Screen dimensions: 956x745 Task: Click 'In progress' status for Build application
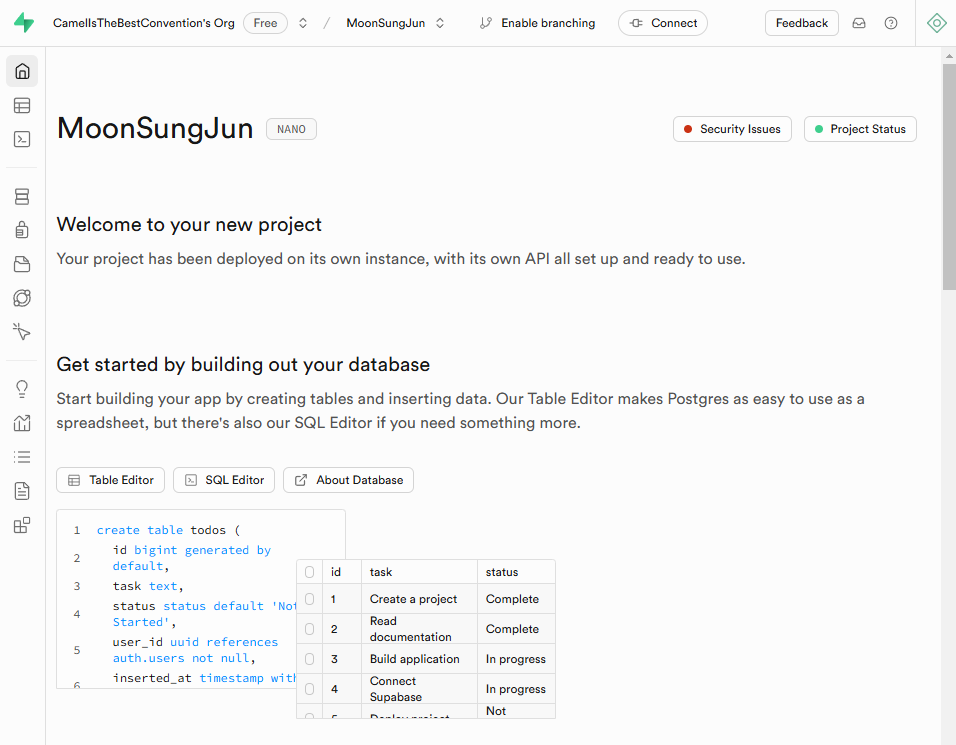[516, 658]
